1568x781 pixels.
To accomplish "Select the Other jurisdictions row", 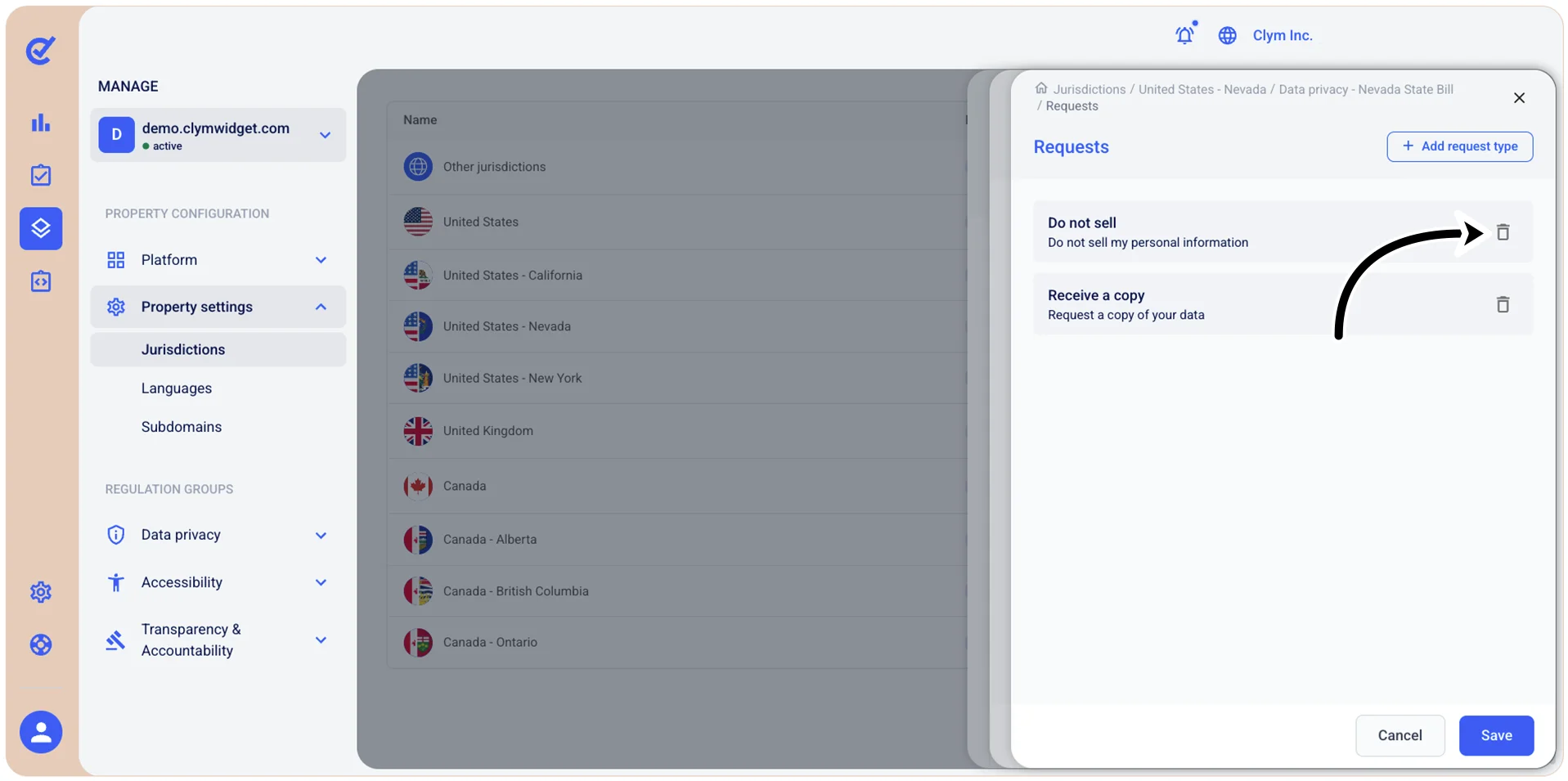I will 677,167.
